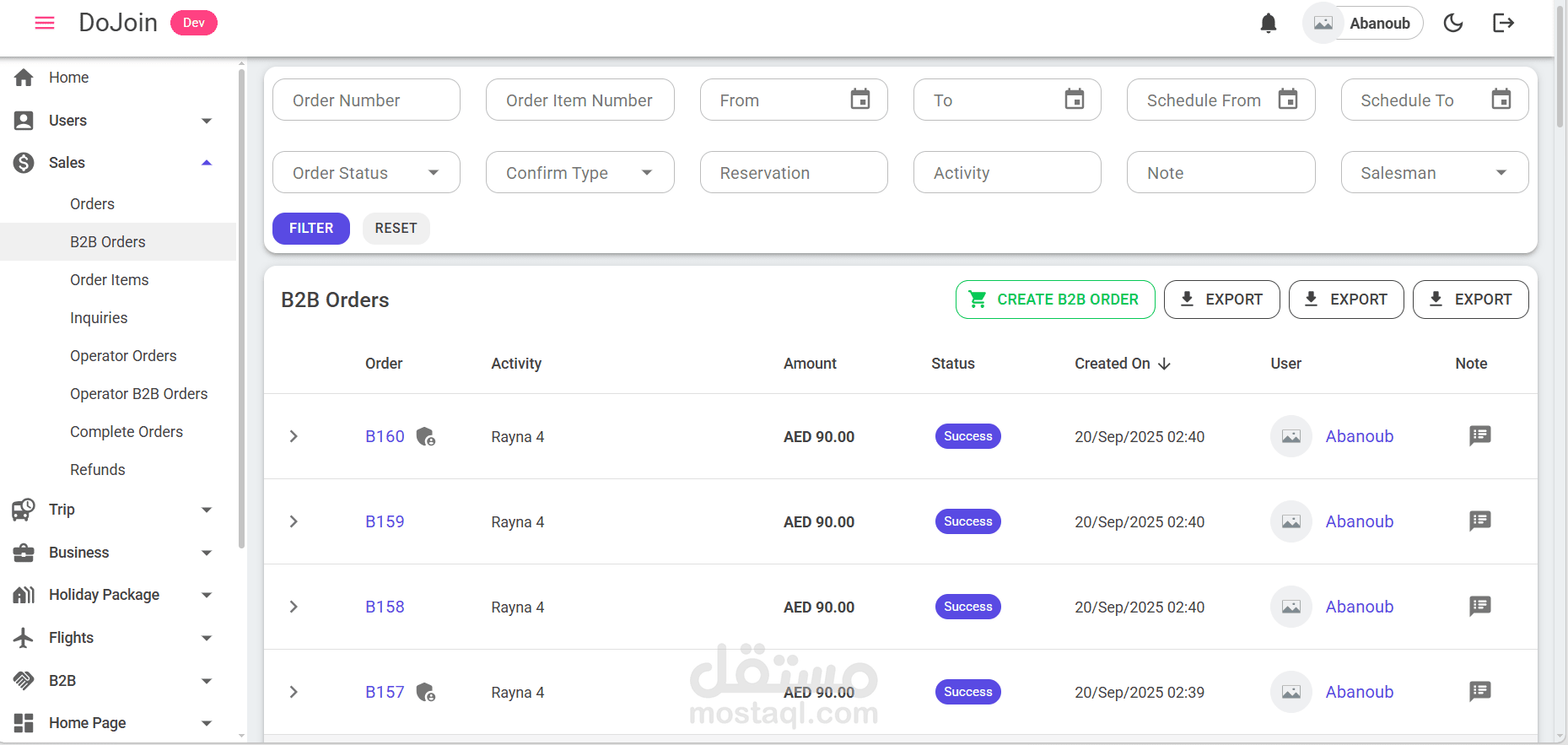
Task: Click CREATE B2B ORDER button
Action: click(x=1055, y=300)
